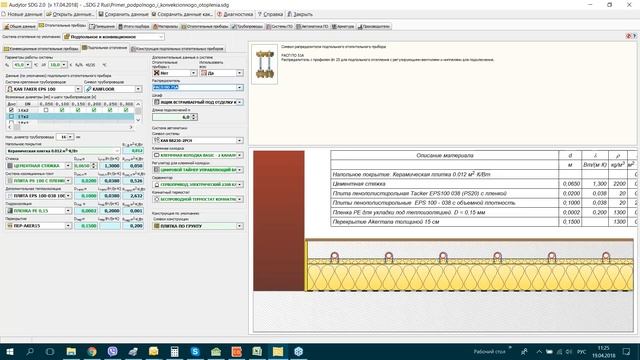Uncheck the 0,150 spacing box for 14x2
Image resolution: width=640 pixels, height=360 pixels.
click(x=78, y=110)
